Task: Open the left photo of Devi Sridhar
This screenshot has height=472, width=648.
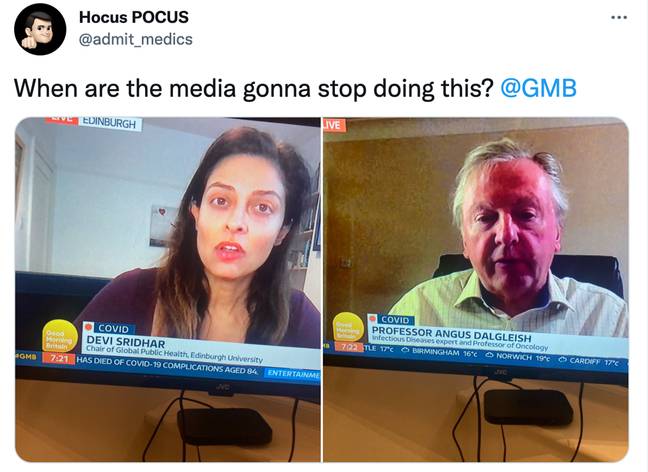Action: tap(168, 289)
